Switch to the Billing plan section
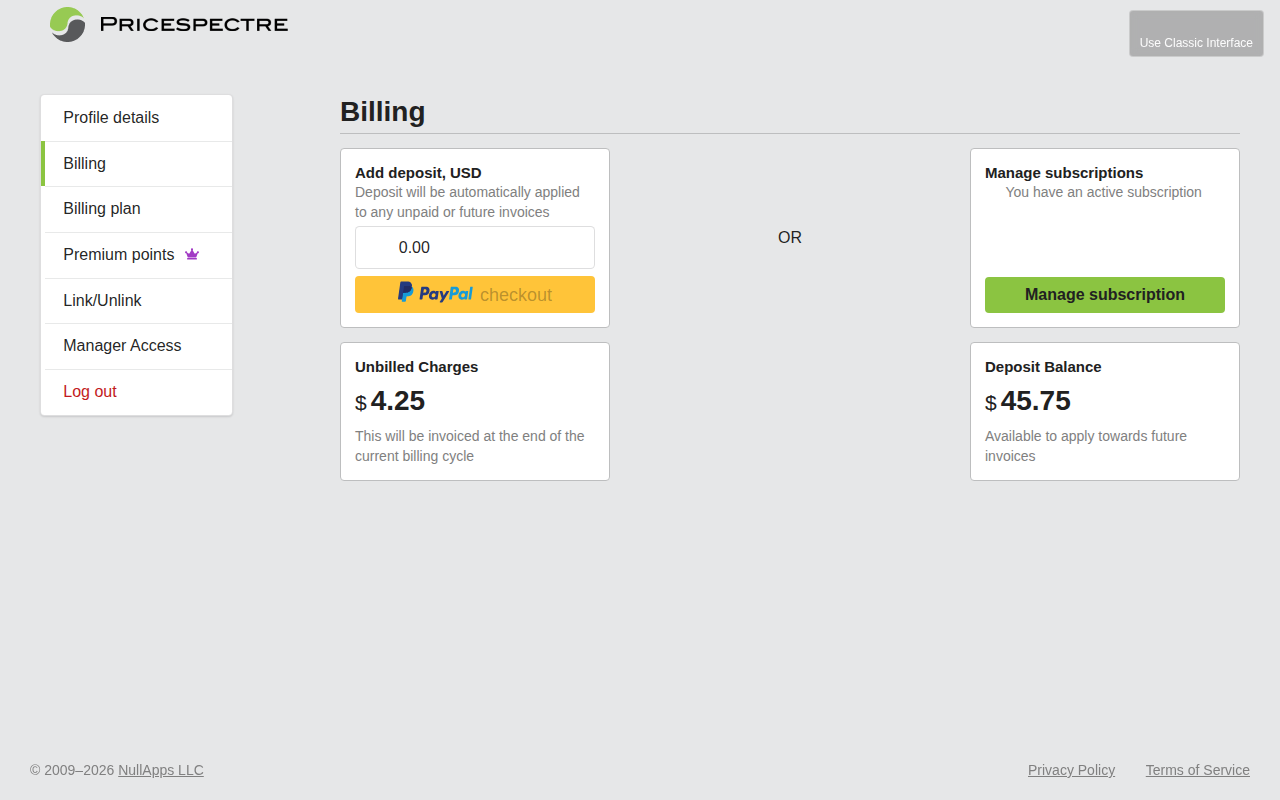 pyautogui.click(x=101, y=208)
